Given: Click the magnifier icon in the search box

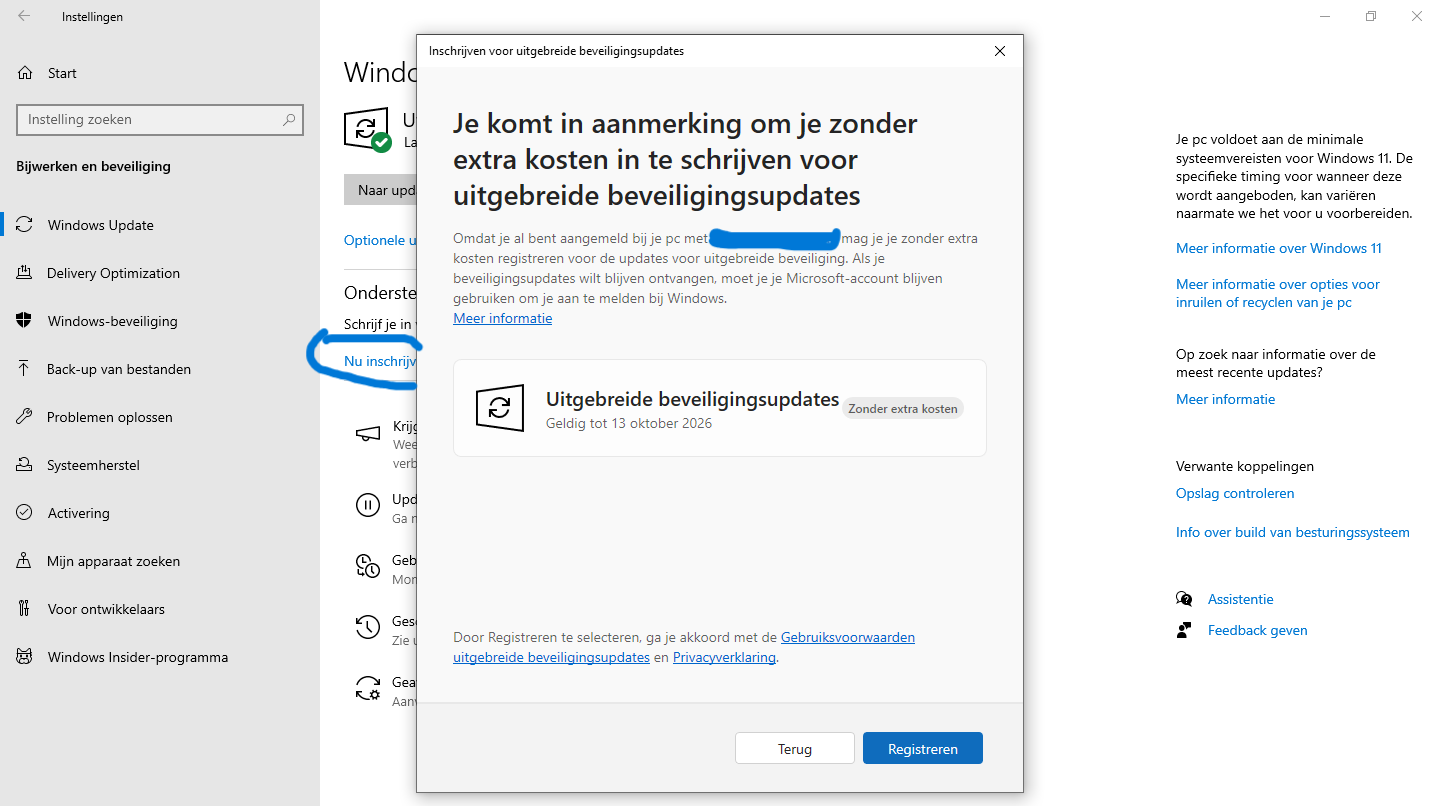Looking at the screenshot, I should [x=289, y=120].
